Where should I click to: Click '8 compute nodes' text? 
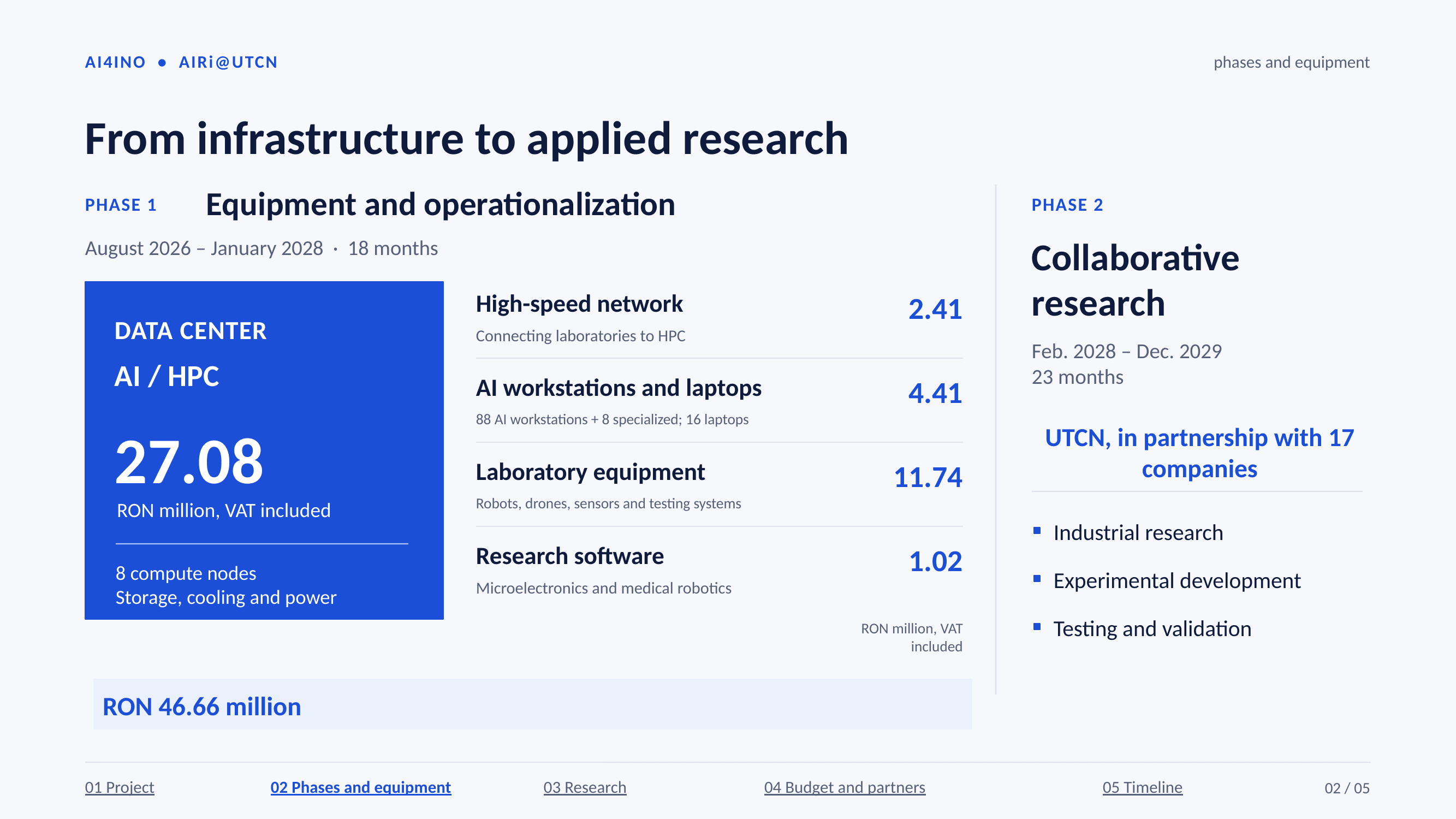[x=186, y=573]
